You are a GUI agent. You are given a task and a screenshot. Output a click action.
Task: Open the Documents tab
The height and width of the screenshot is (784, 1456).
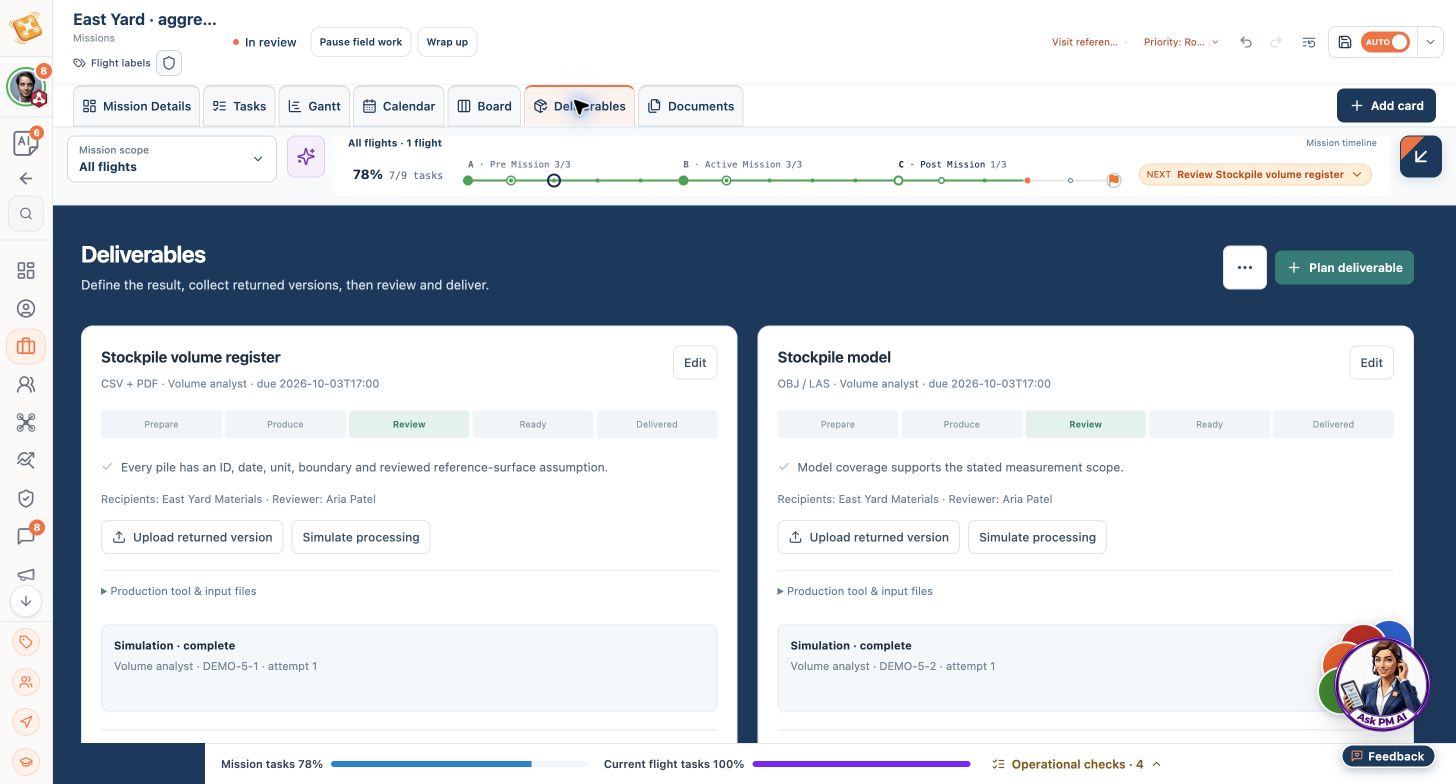[691, 106]
